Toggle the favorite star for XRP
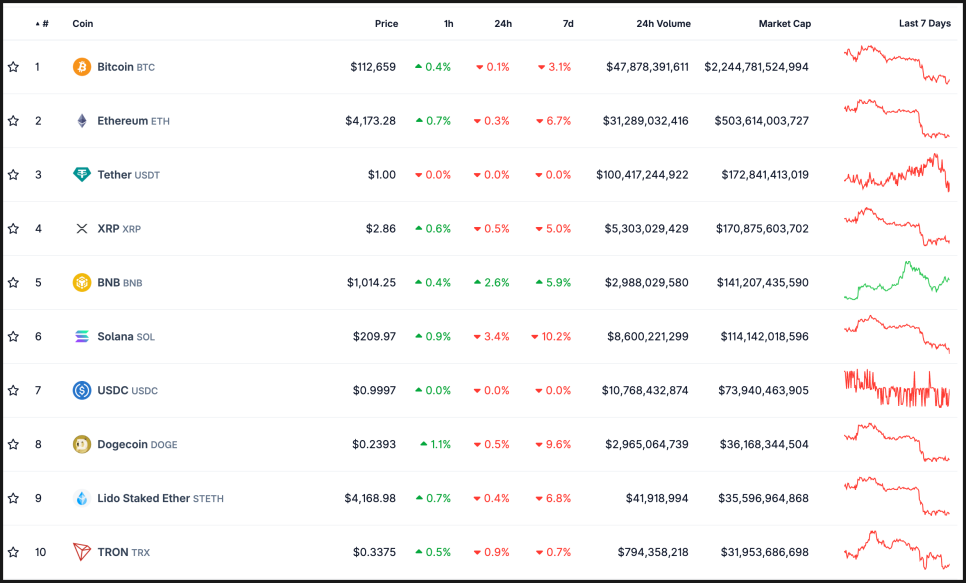 click(13, 229)
